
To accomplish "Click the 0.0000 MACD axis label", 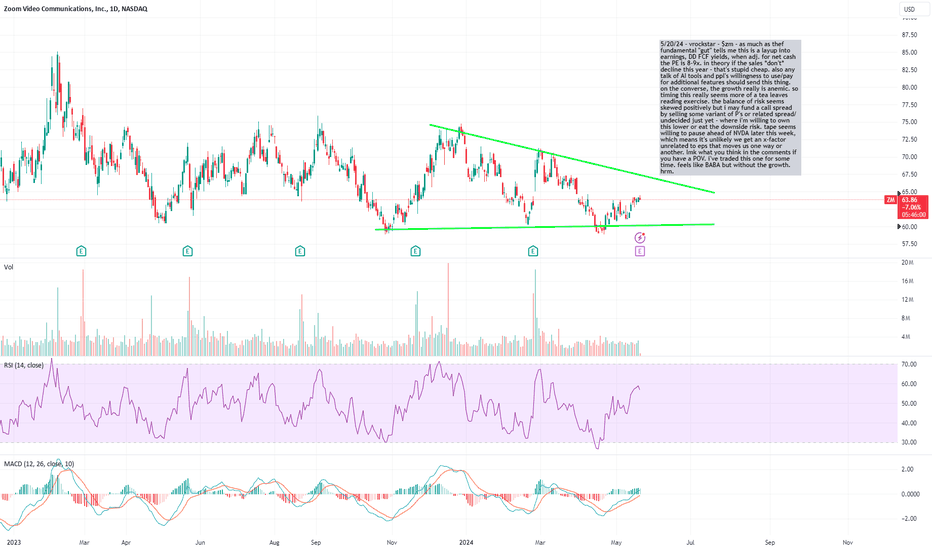I will 911,494.
